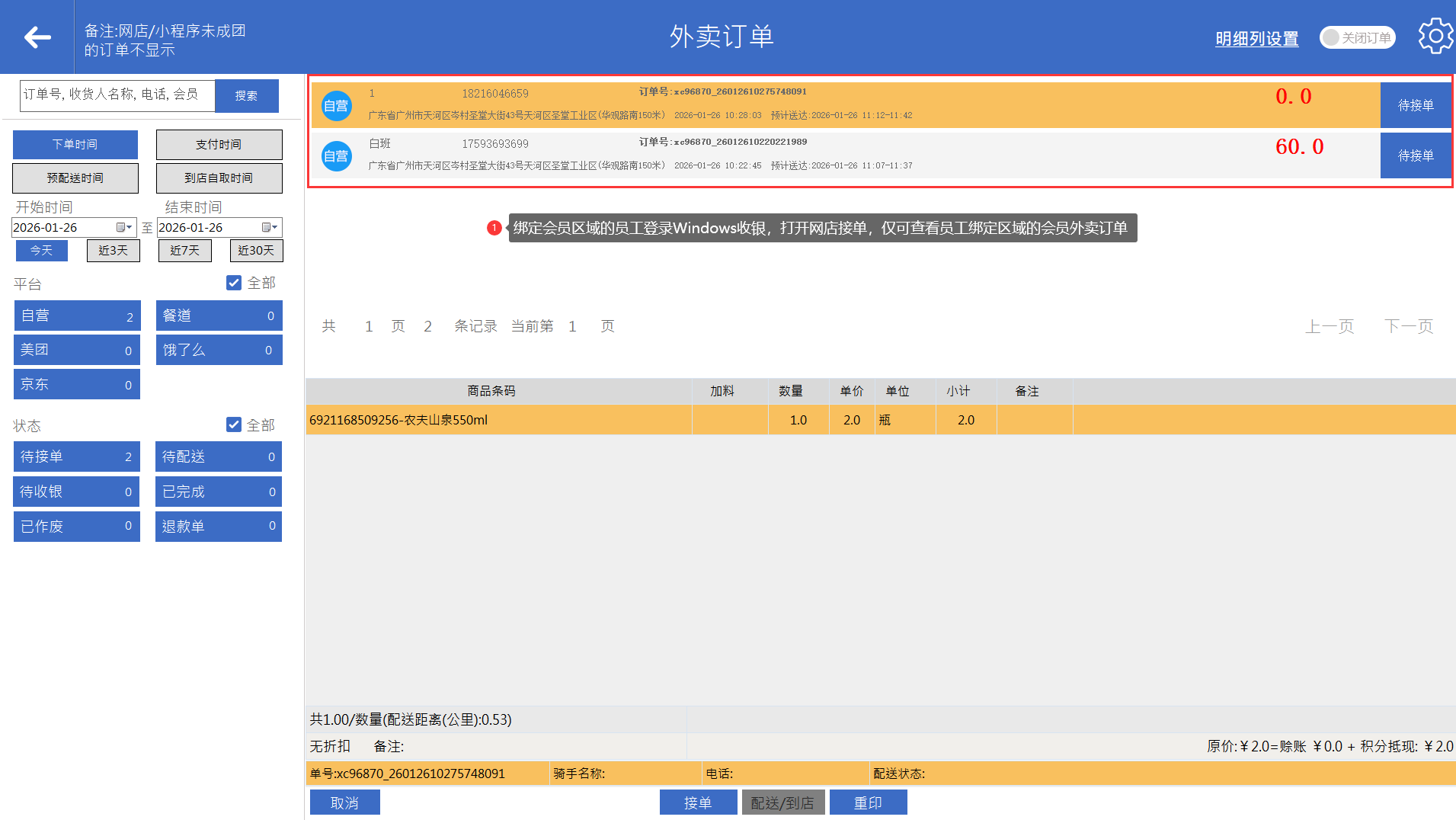This screenshot has width=1456, height=820.
Task: Open the start date calendar dropdown
Action: (124, 228)
